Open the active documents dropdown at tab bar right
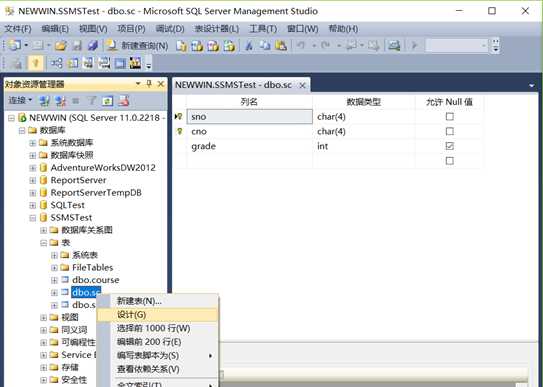This screenshot has height=387, width=543. 532,85
